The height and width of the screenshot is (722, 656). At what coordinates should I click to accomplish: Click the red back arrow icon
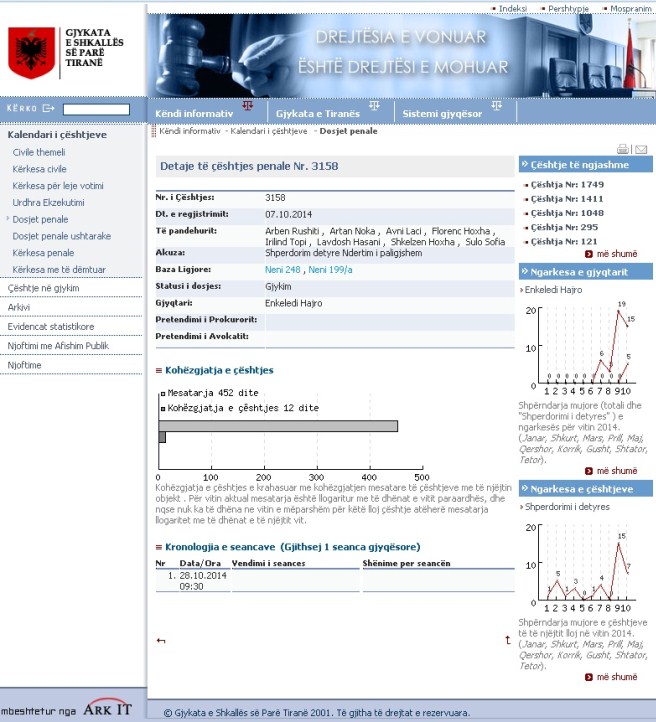pos(161,640)
